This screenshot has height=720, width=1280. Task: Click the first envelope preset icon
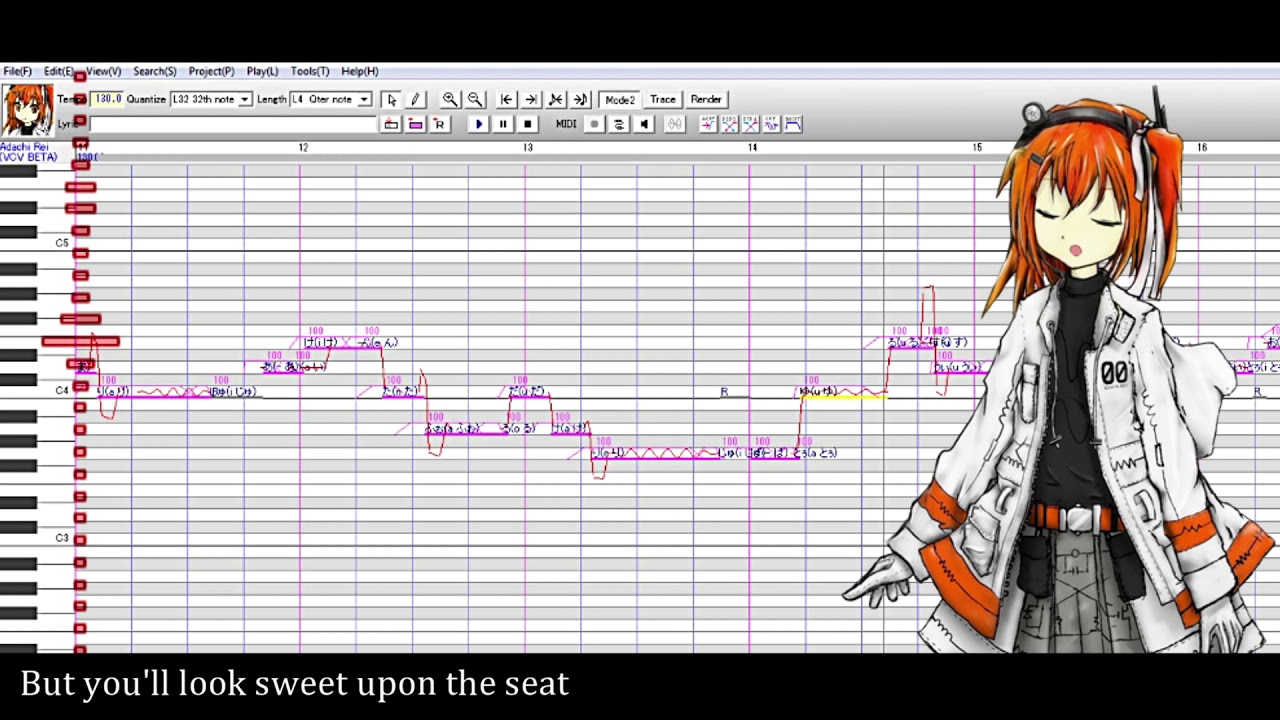click(x=708, y=124)
